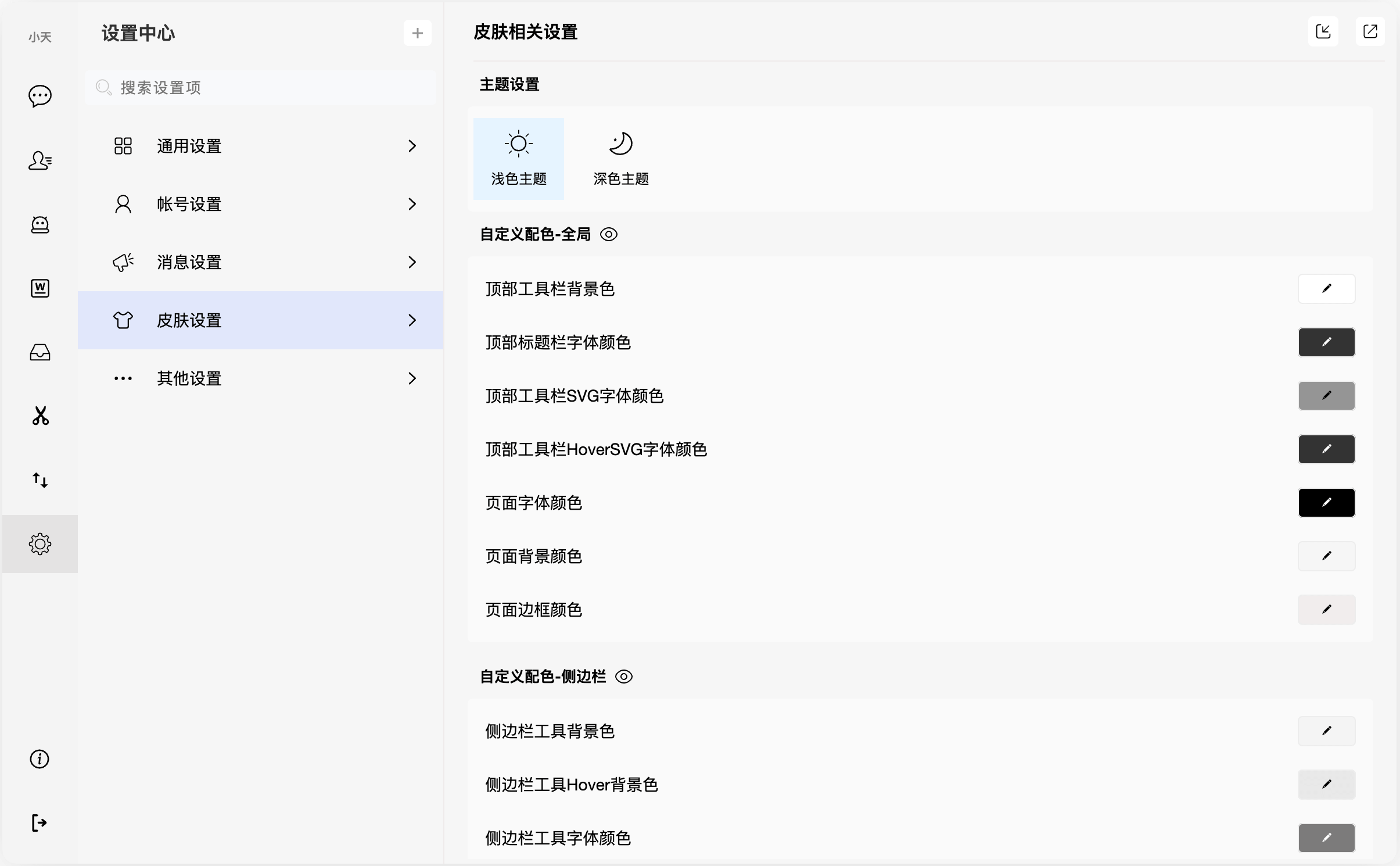Image resolution: width=1400 pixels, height=866 pixels.
Task: Open the W document sidebar icon
Action: tap(40, 288)
